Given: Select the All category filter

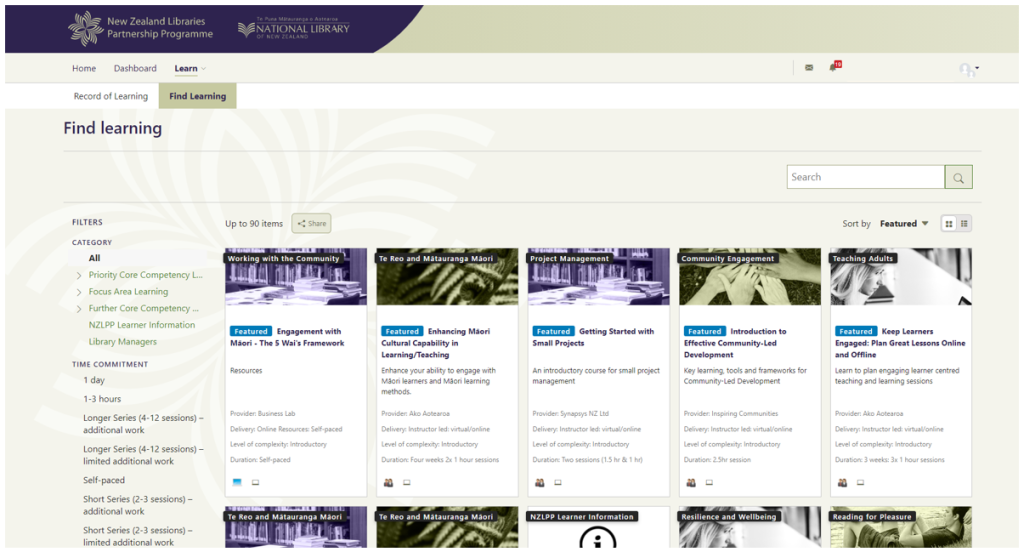Looking at the screenshot, I should pos(95,258).
